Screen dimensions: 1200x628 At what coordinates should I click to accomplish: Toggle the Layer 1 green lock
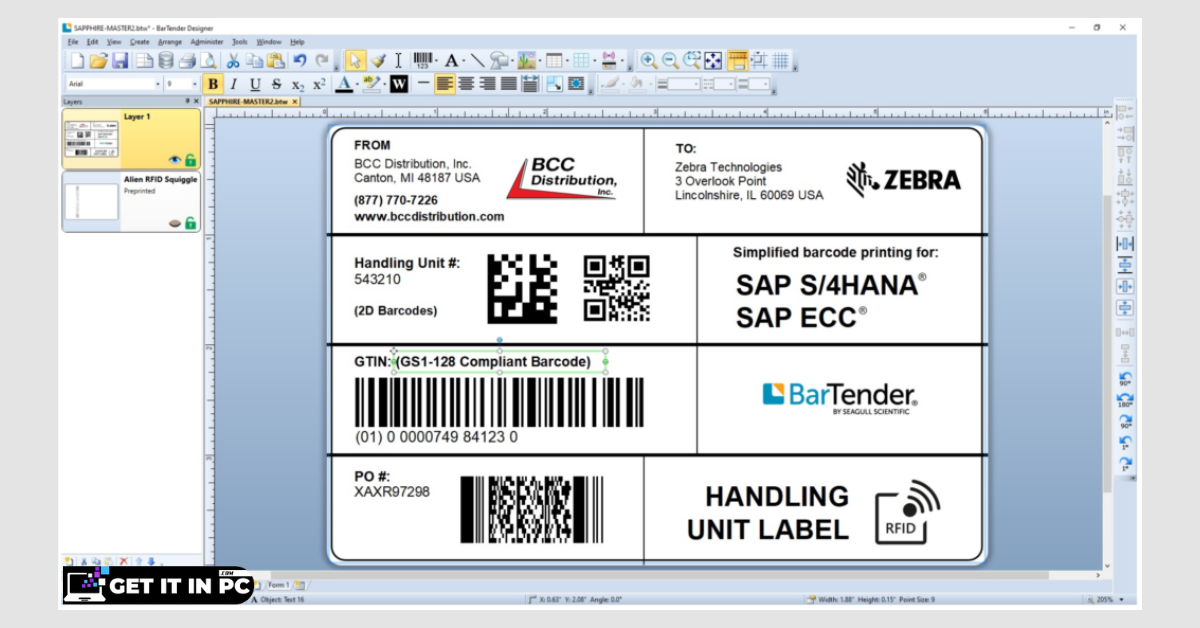point(190,158)
